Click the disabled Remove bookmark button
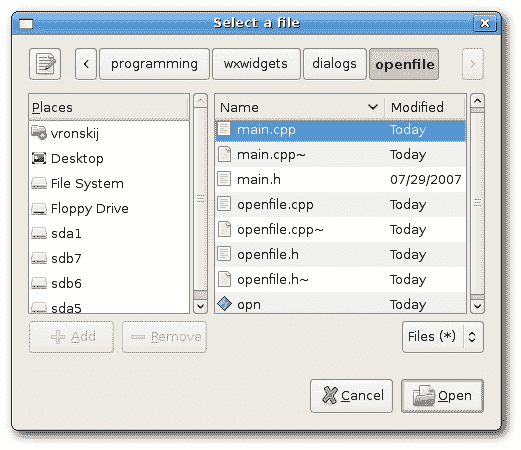Image resolution: width=521 pixels, height=450 pixels. click(x=164, y=337)
